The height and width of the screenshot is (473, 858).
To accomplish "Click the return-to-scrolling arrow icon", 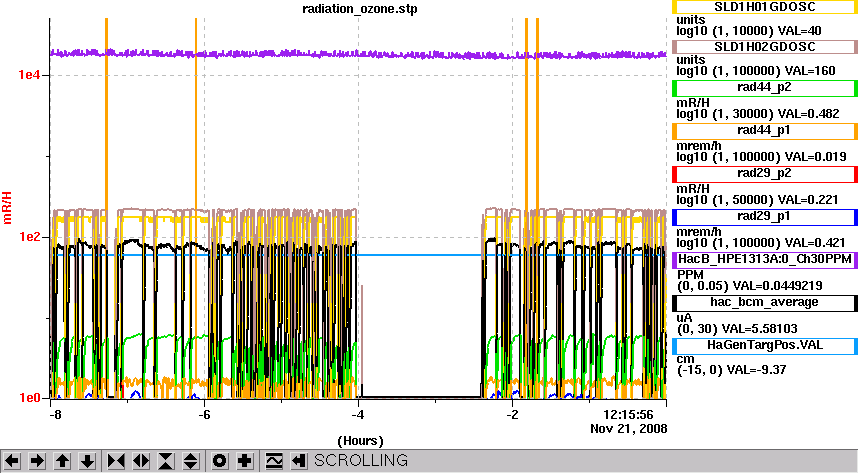I will (x=298, y=461).
